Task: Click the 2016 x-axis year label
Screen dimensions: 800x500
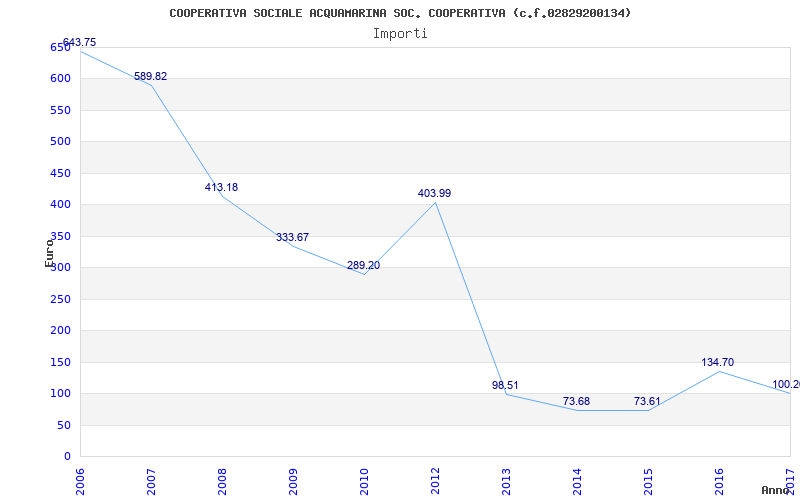Action: click(719, 480)
